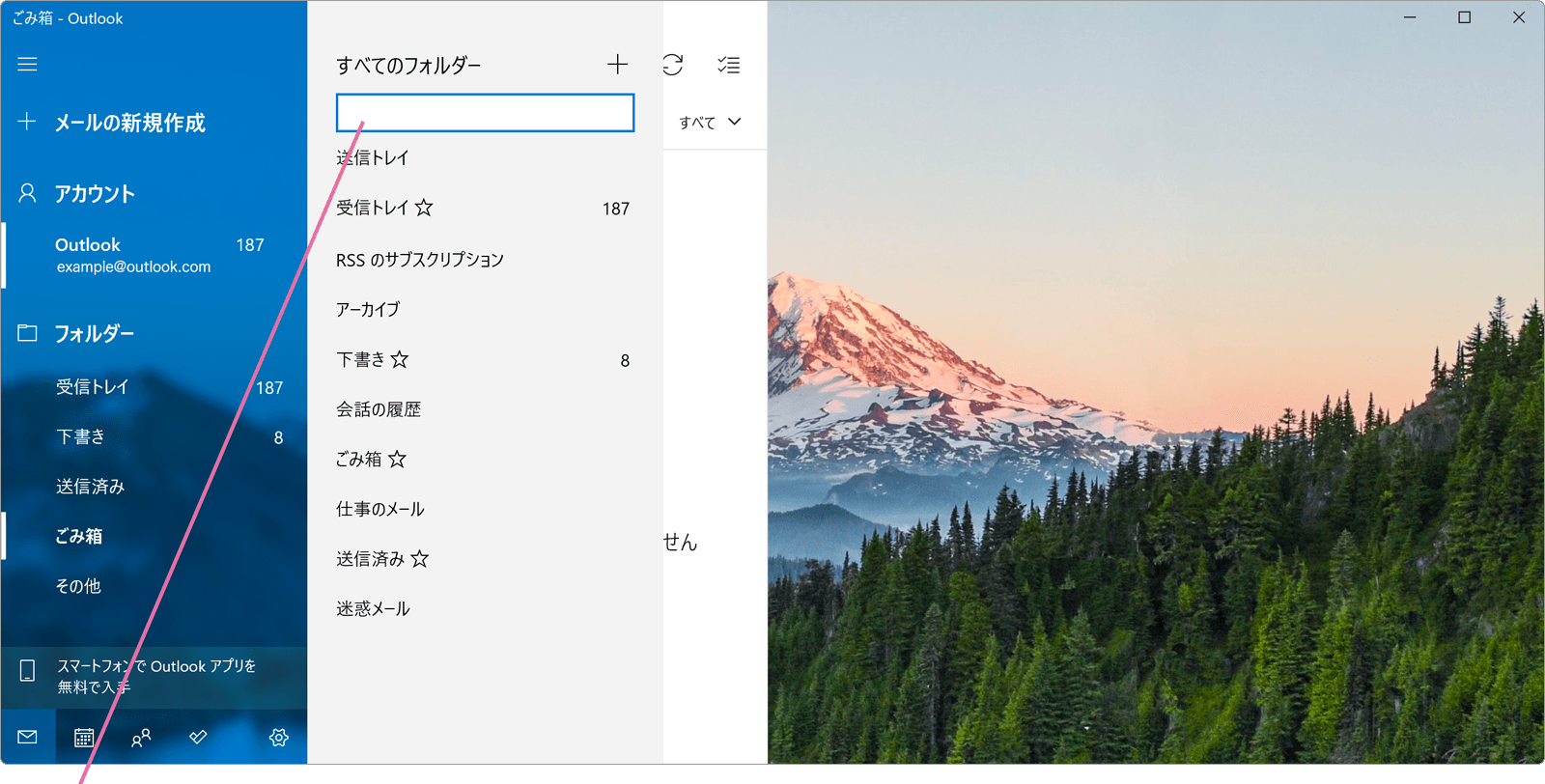Toggle the star beside 送信済み

point(419,558)
